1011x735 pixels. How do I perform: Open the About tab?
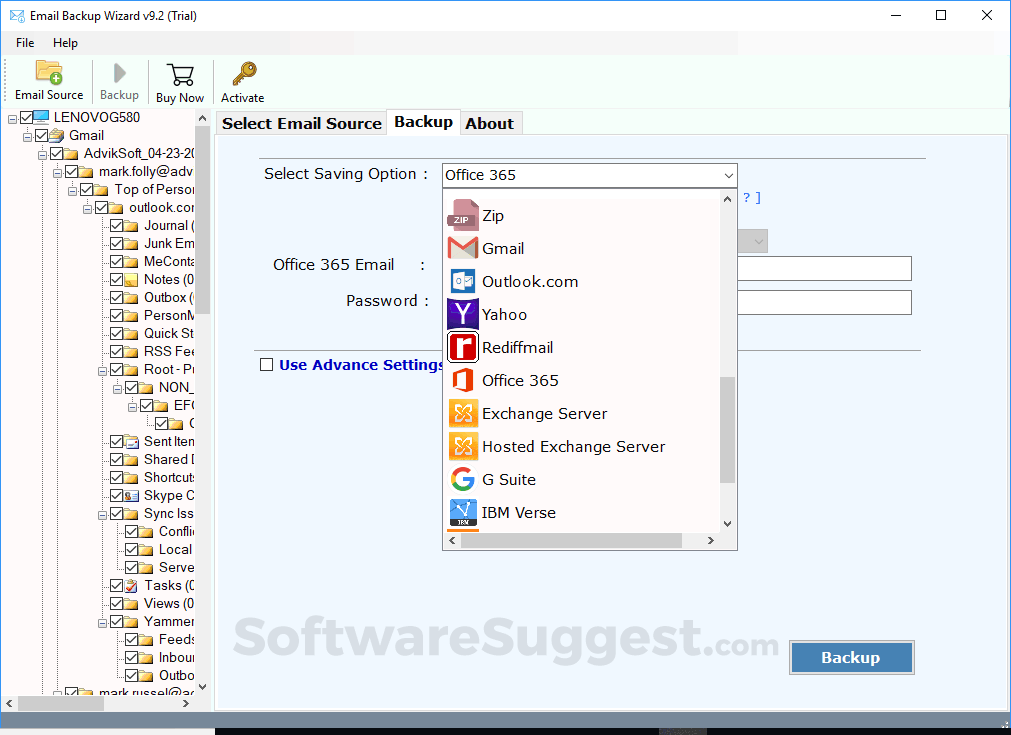click(x=490, y=122)
